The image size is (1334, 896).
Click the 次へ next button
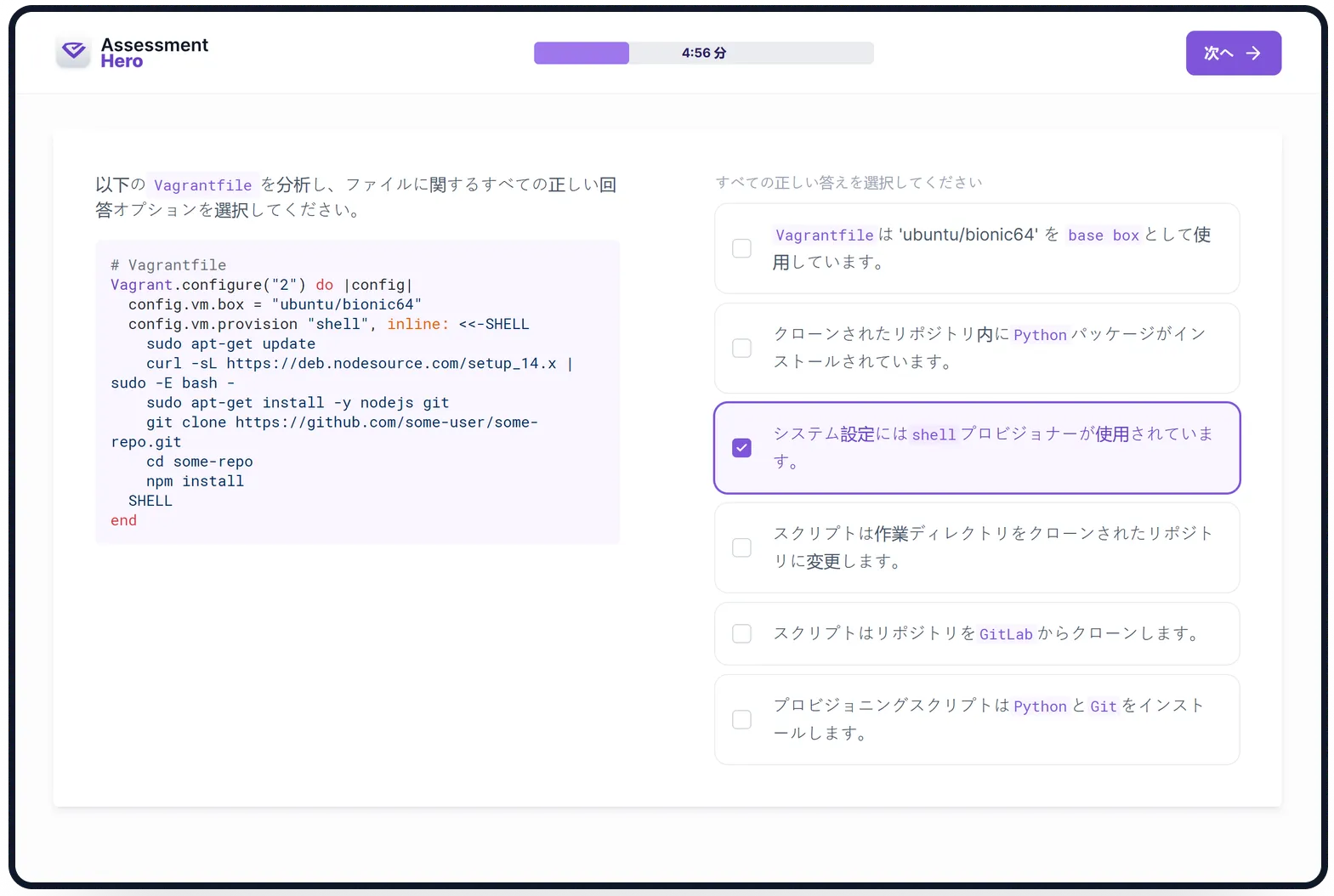tap(1234, 54)
